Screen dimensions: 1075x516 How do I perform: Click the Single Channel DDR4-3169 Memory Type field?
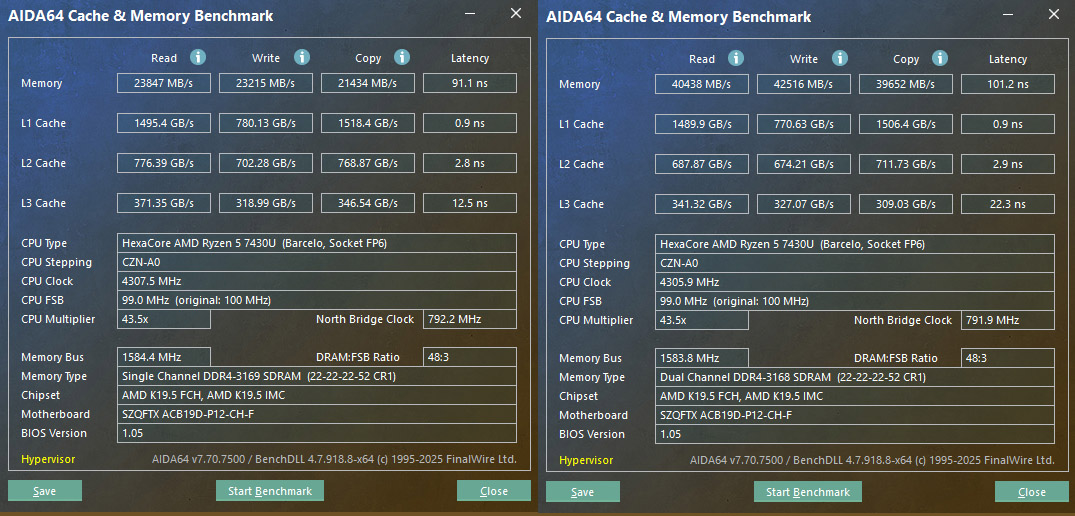point(317,376)
